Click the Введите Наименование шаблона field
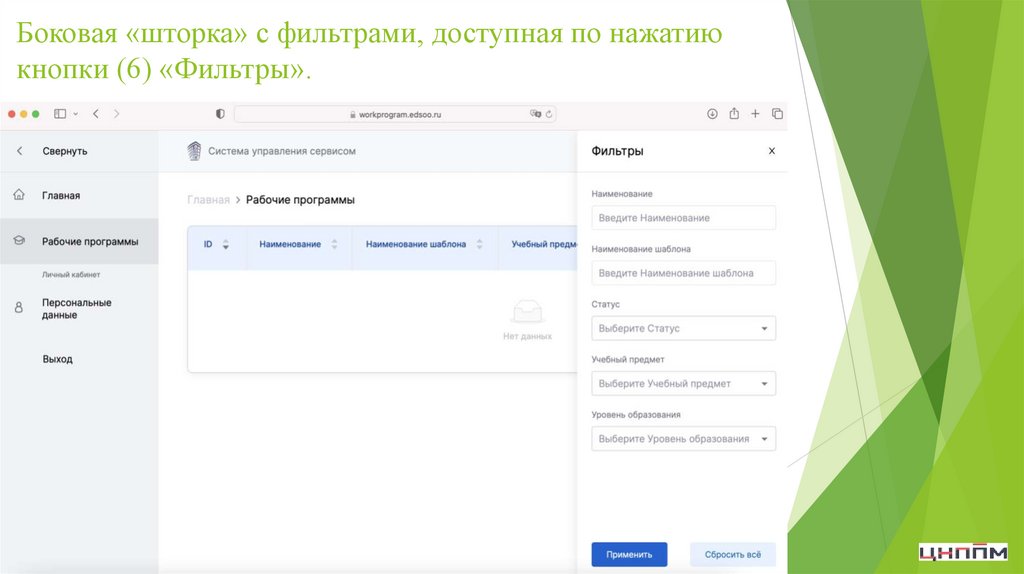1024x574 pixels. coord(683,273)
